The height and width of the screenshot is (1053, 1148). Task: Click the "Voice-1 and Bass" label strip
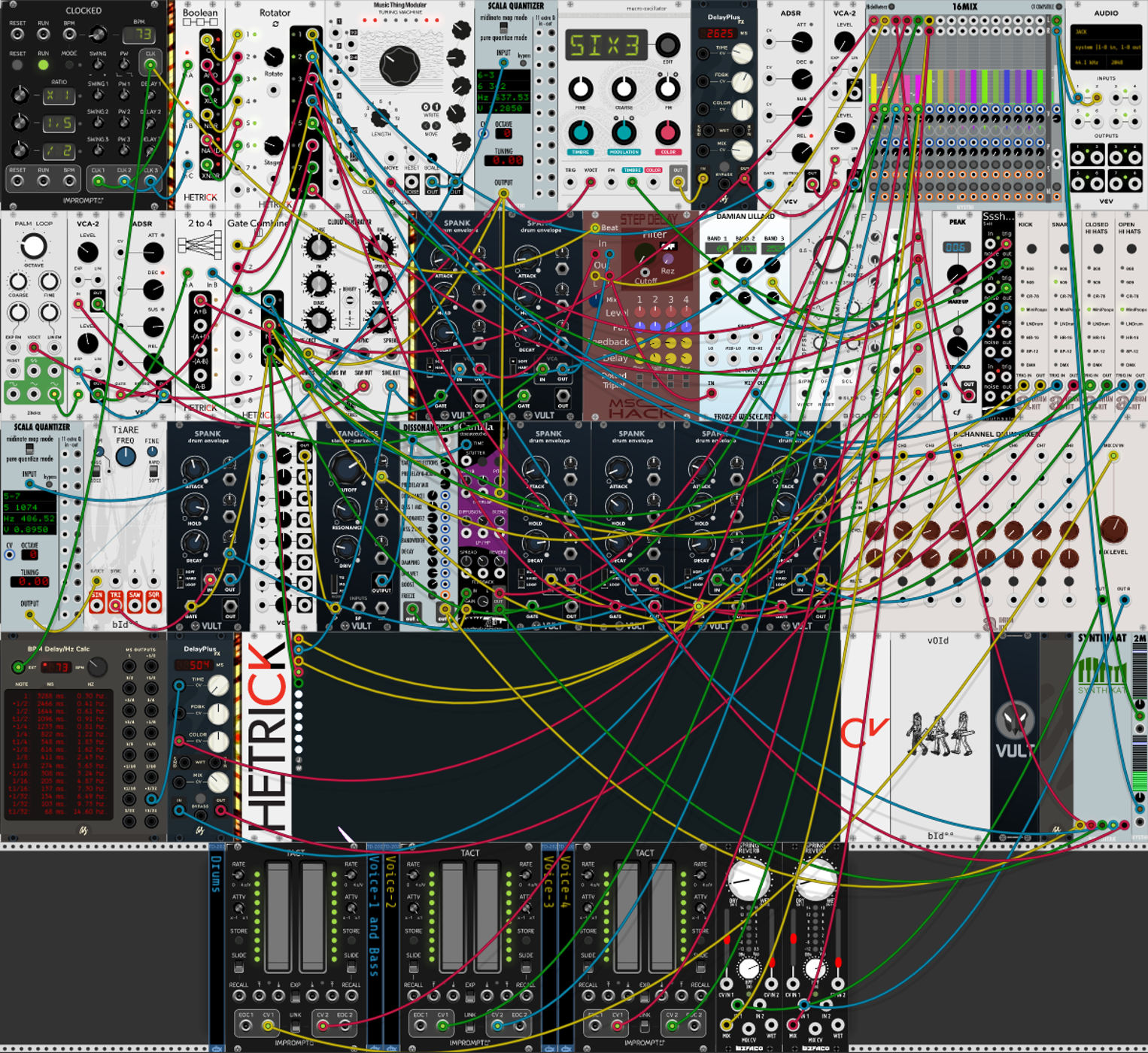(375, 946)
